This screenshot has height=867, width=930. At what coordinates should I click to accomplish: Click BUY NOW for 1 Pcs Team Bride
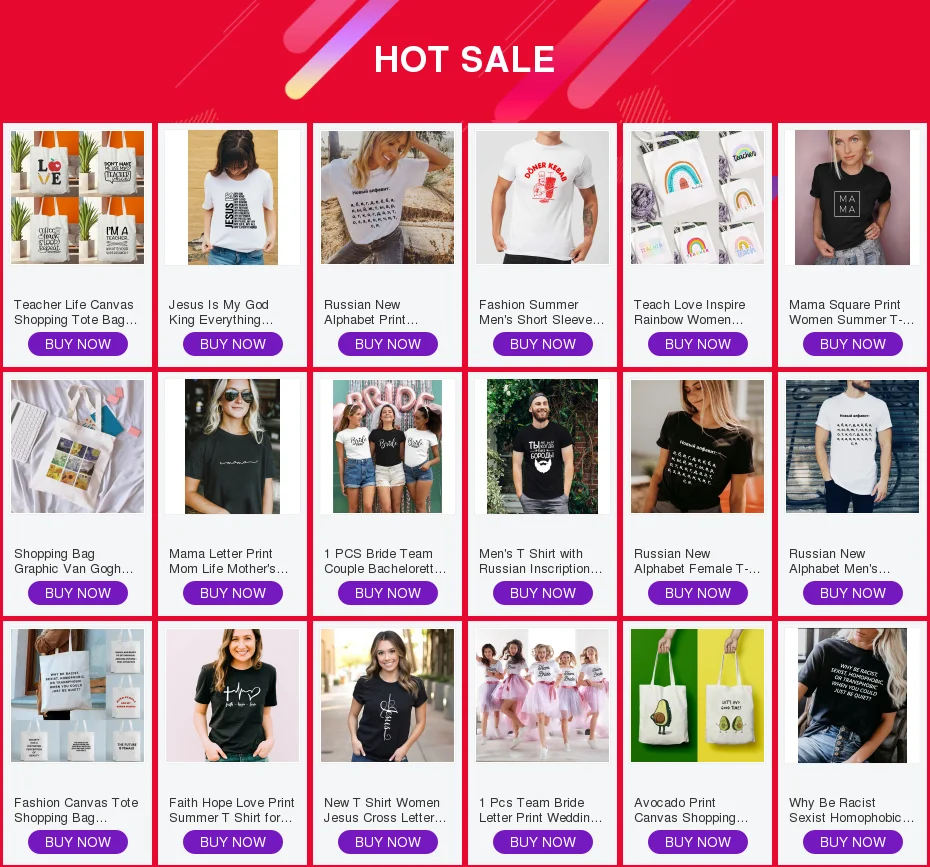tap(543, 842)
